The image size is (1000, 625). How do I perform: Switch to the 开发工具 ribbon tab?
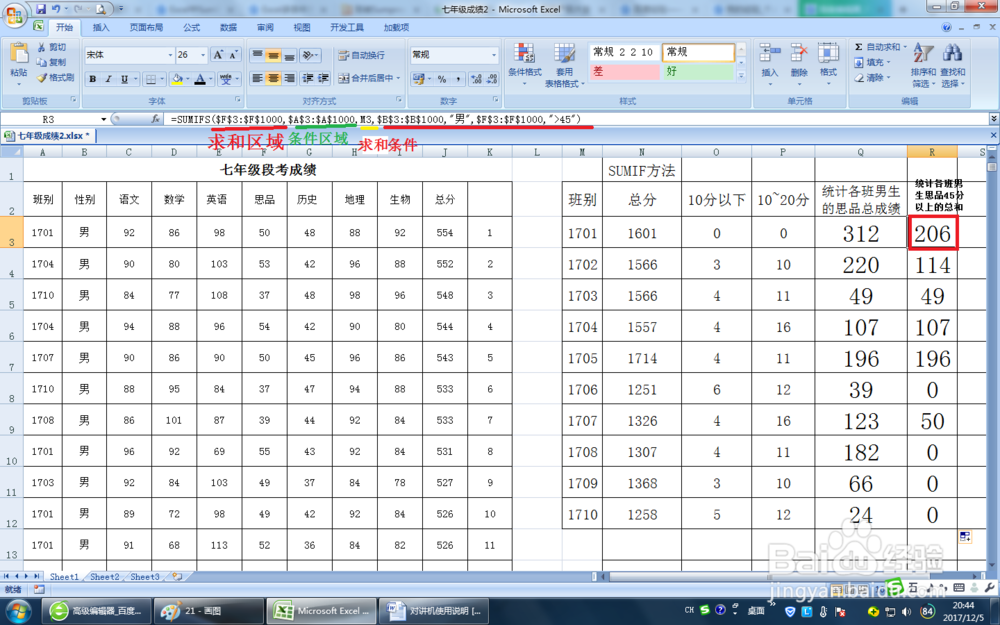(347, 27)
